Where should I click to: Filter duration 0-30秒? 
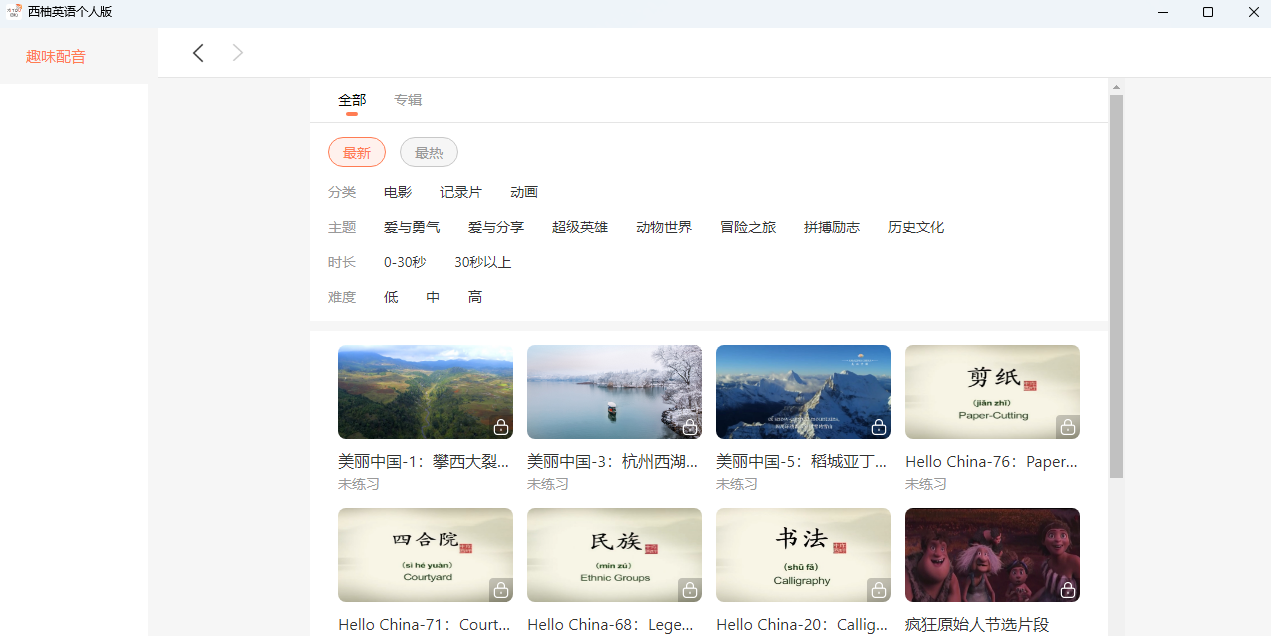tap(405, 262)
